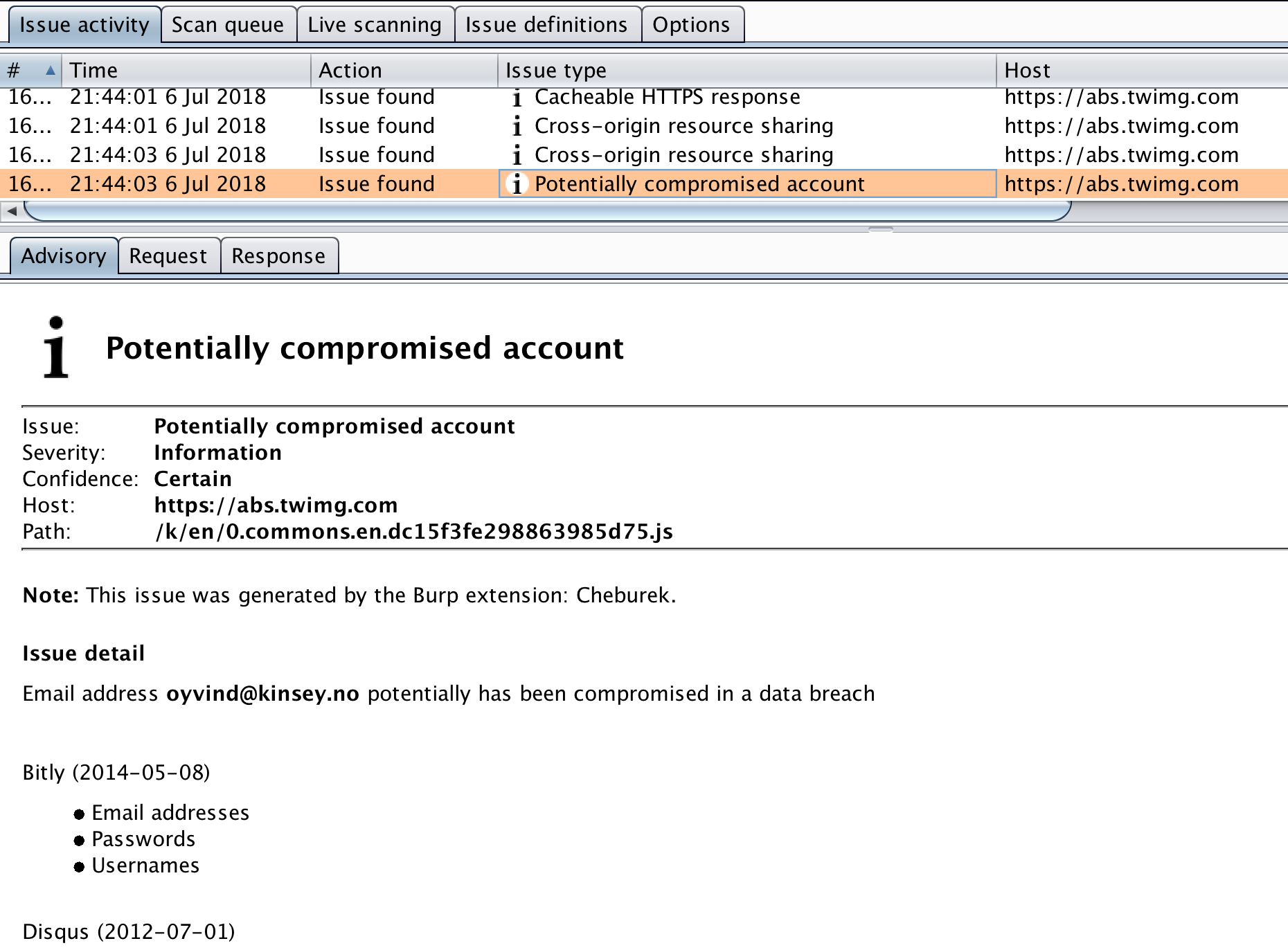The width and height of the screenshot is (1288, 950).
Task: Switch to the Scan queue tab
Action: point(228,25)
